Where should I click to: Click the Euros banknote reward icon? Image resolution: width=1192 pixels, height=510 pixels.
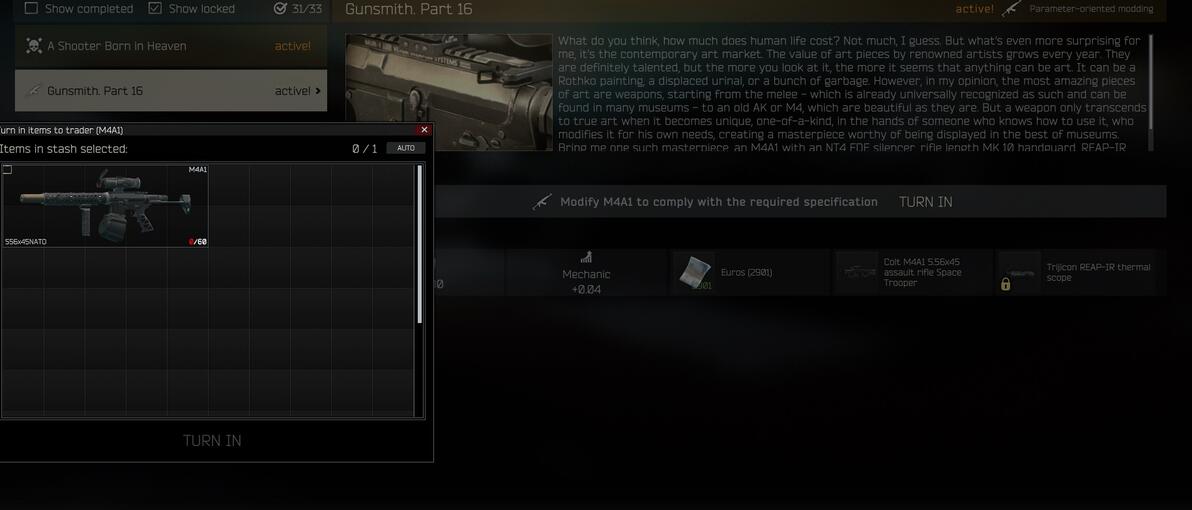coord(693,272)
